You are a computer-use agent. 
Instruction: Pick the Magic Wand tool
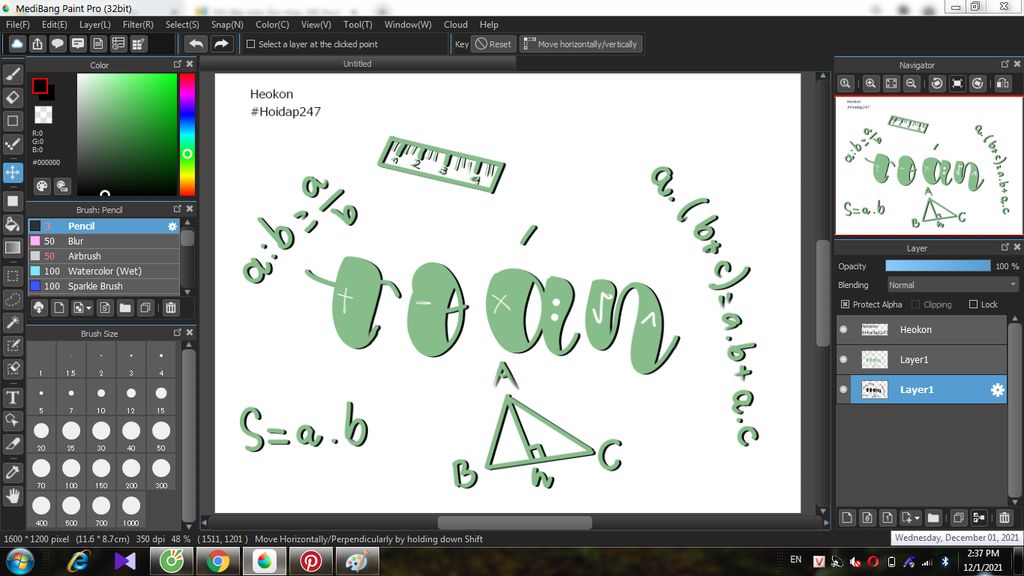(x=12, y=323)
